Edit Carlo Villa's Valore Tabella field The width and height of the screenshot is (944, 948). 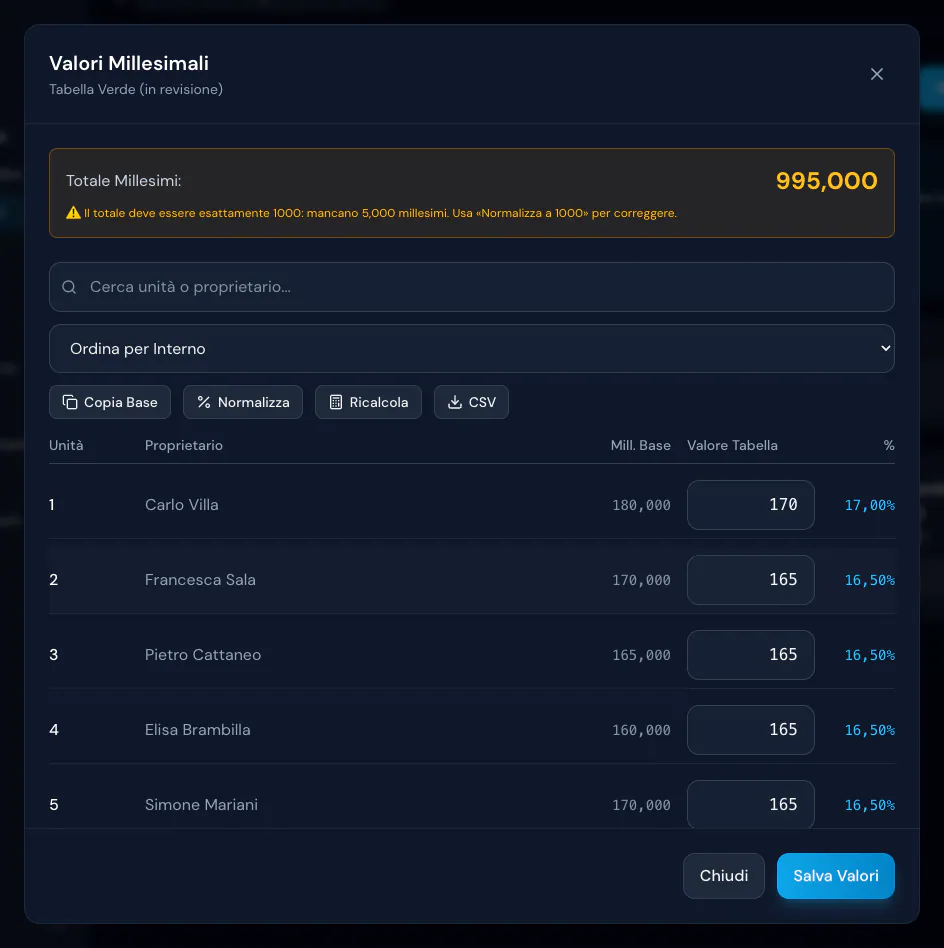point(750,505)
